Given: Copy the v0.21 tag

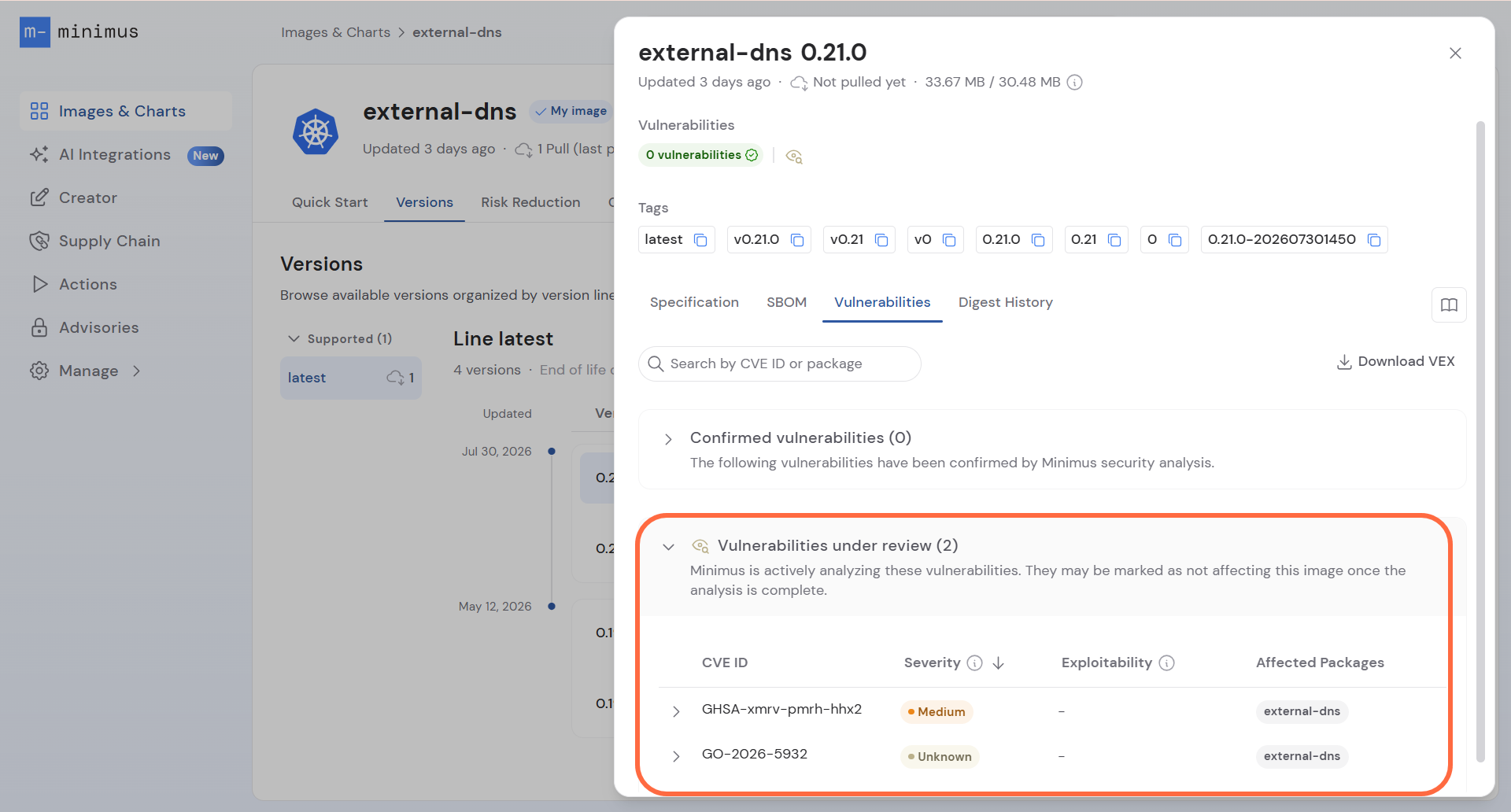Looking at the screenshot, I should pos(881,240).
